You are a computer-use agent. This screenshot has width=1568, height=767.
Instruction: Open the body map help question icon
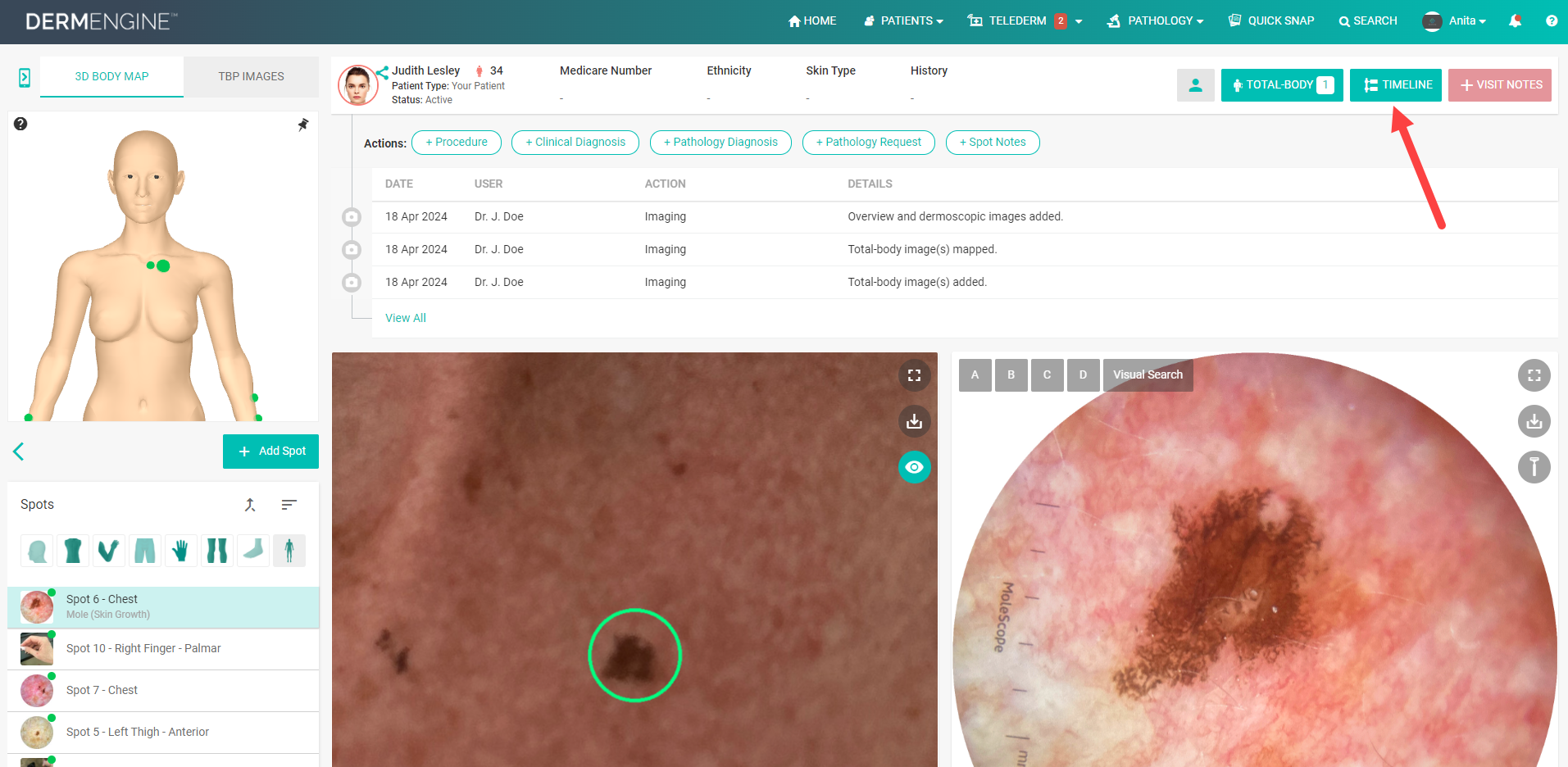(x=20, y=124)
